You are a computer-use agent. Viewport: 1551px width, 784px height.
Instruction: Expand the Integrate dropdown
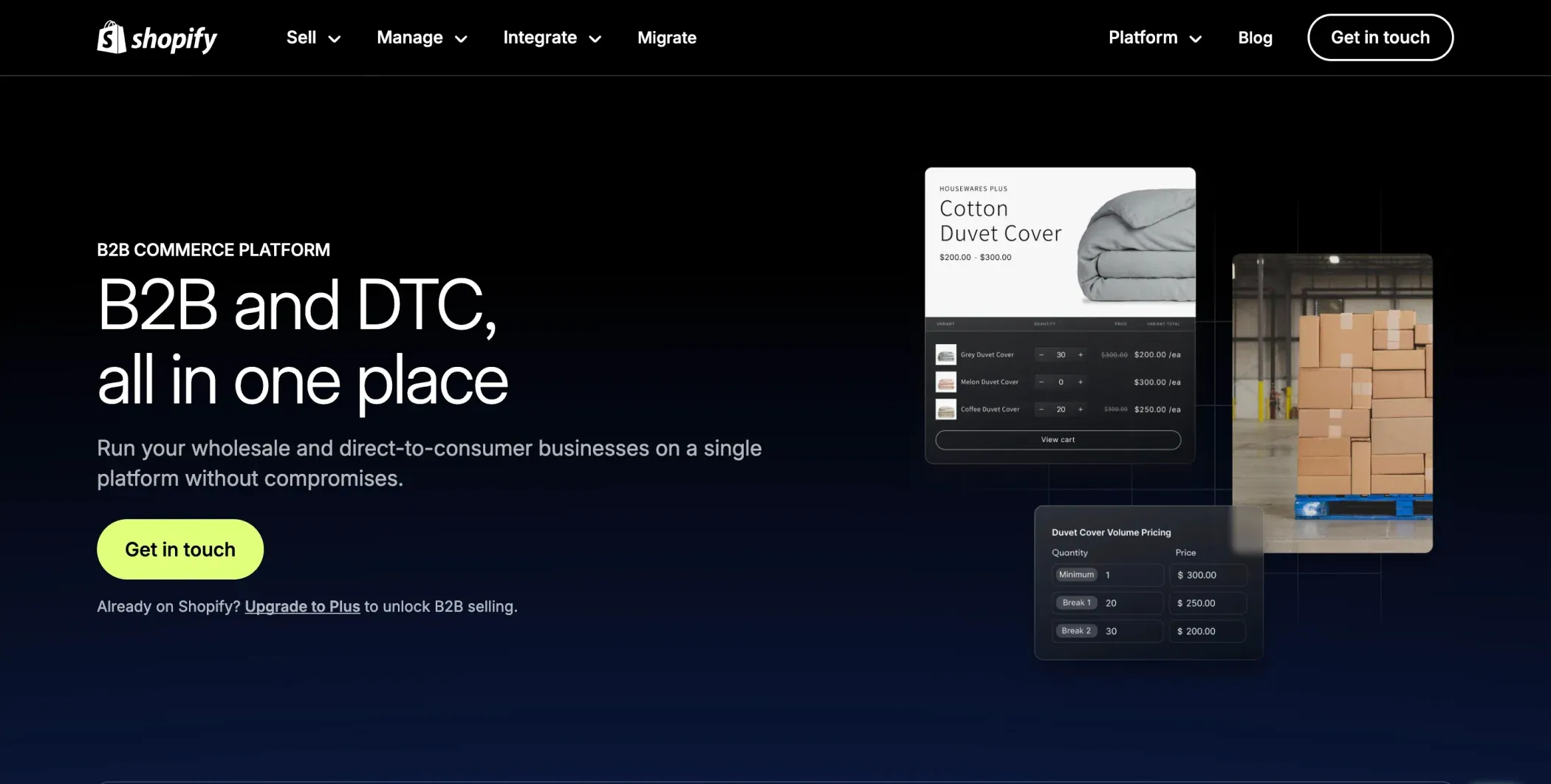click(552, 38)
